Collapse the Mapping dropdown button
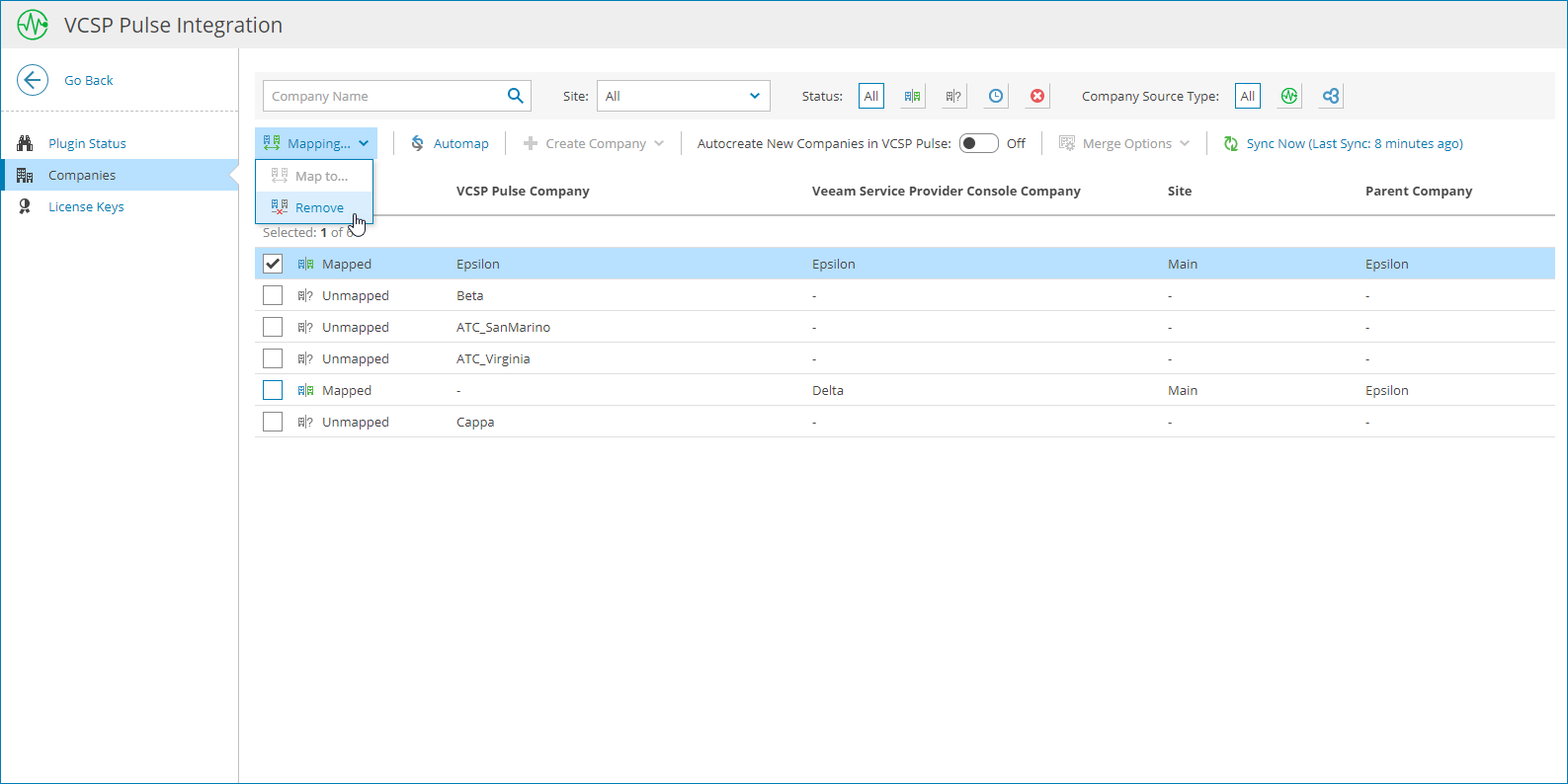The width and height of the screenshot is (1568, 784). click(x=316, y=143)
